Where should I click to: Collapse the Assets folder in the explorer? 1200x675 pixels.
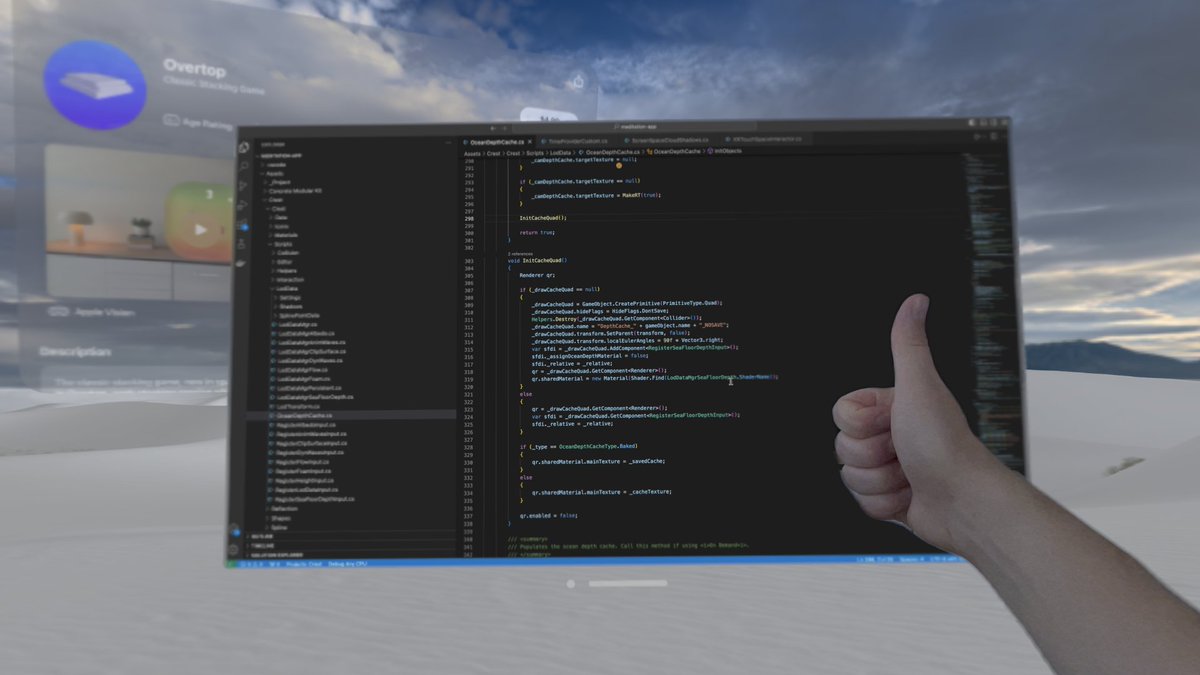(271, 174)
